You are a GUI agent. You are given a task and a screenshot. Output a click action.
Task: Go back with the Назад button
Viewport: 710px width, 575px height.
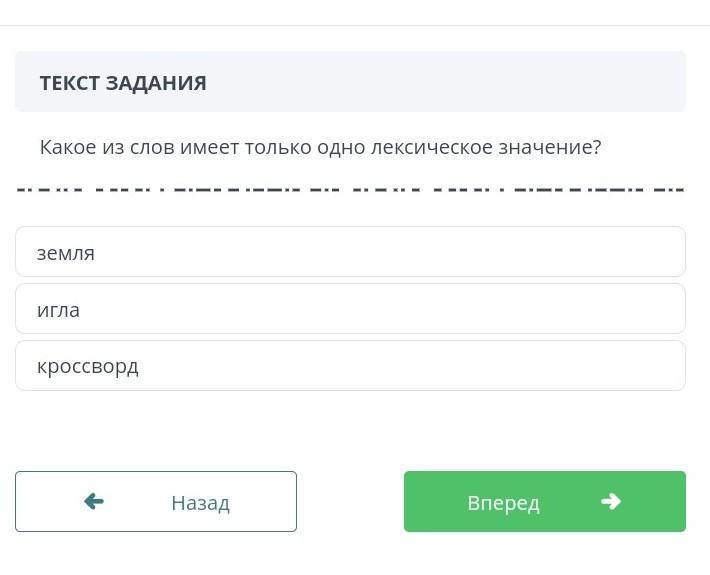[x=156, y=501]
